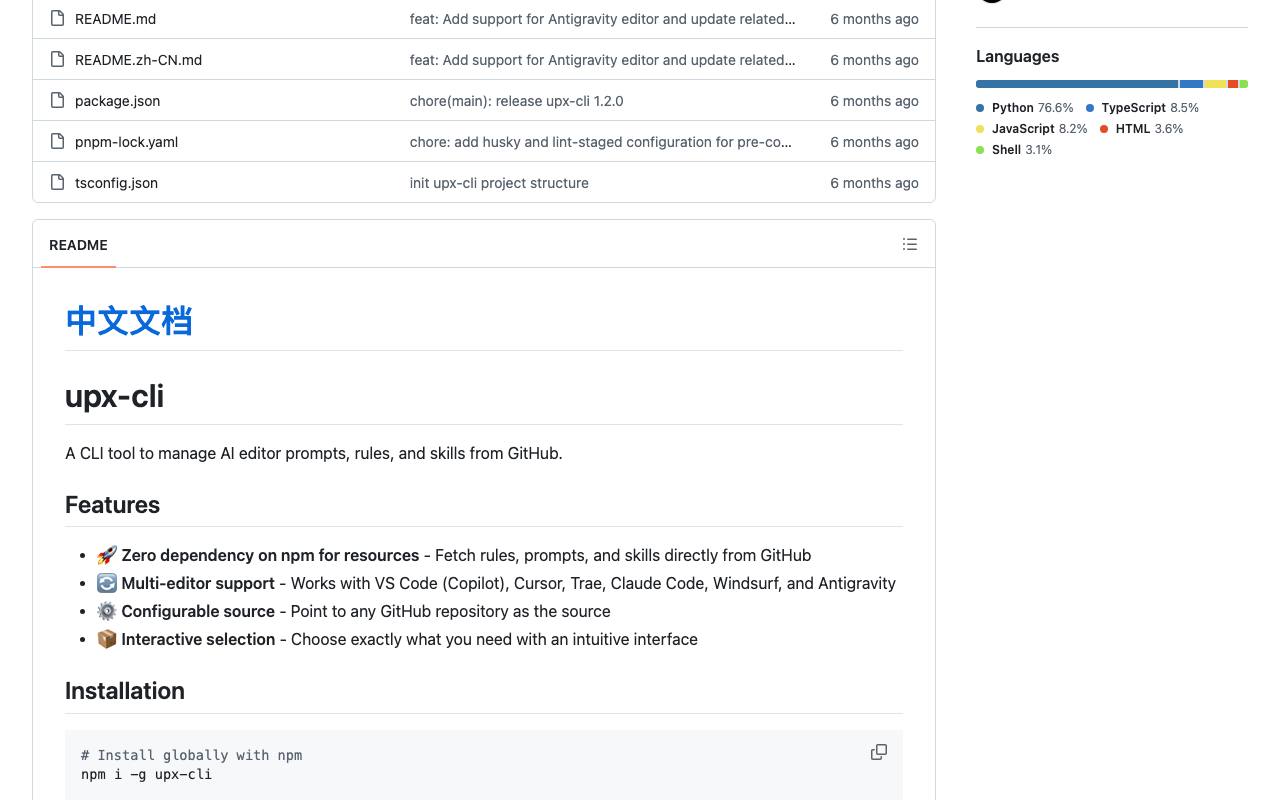Viewport: 1280px width, 800px height.
Task: Click the blue dot beside Python
Action: 980,108
